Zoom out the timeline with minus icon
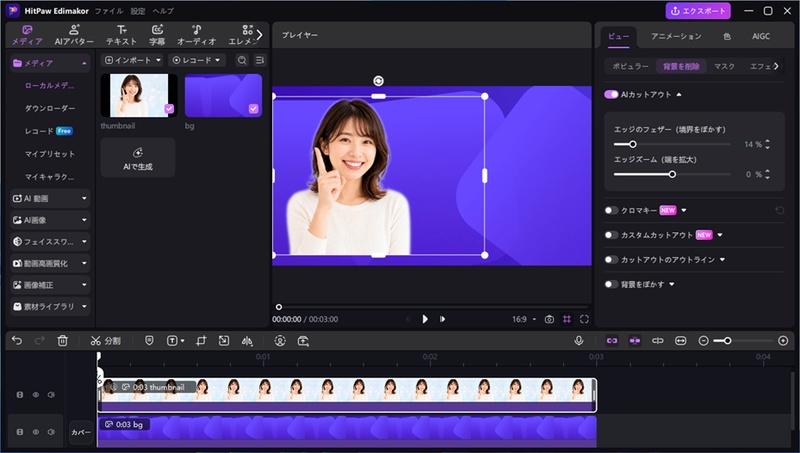The height and width of the screenshot is (453, 800). (x=703, y=340)
